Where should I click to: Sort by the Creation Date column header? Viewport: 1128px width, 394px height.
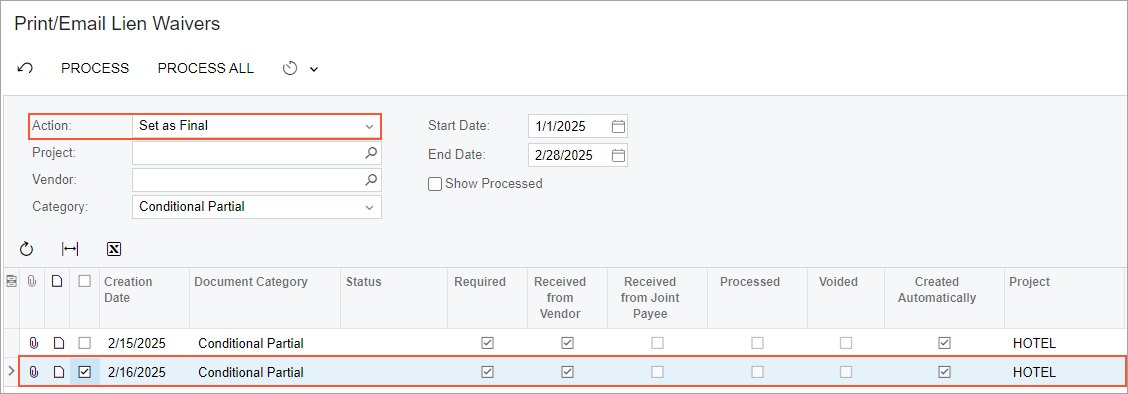128,290
